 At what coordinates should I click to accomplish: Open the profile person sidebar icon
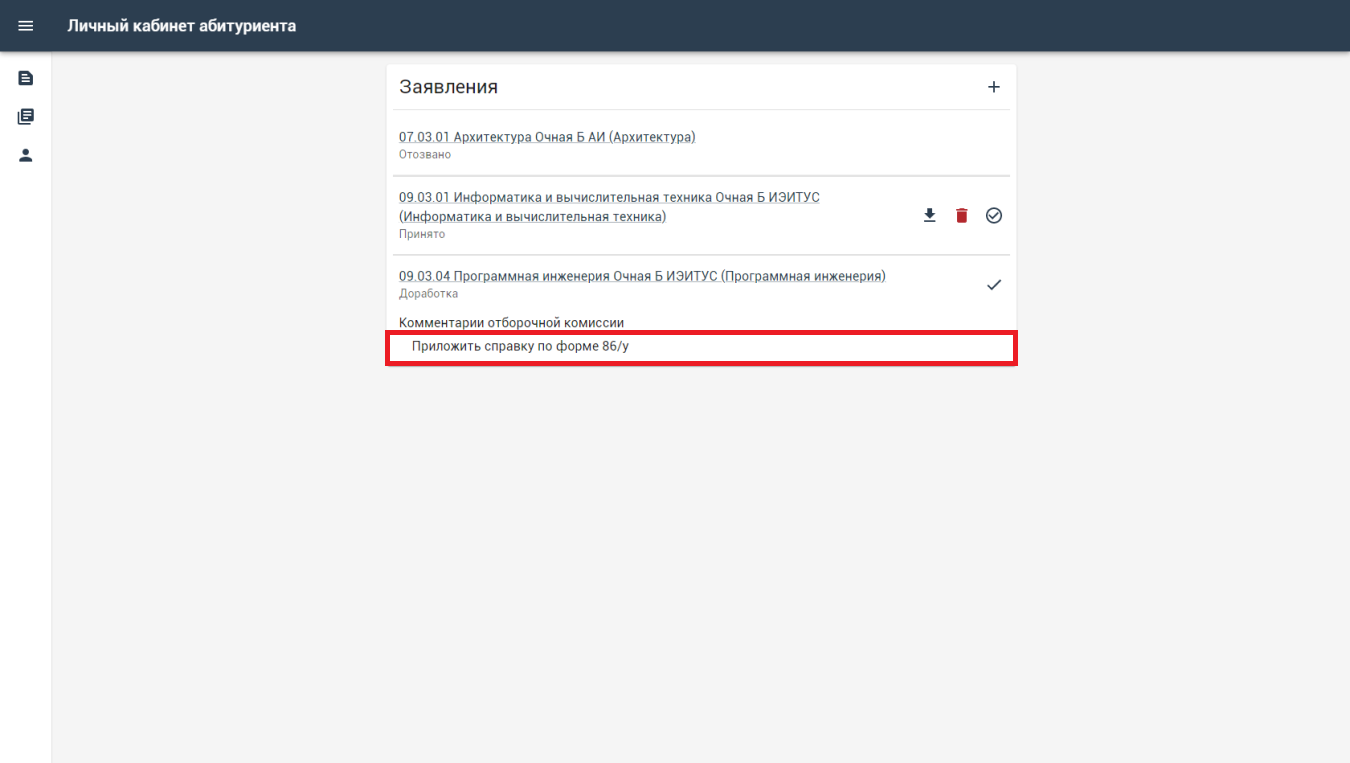click(x=26, y=155)
